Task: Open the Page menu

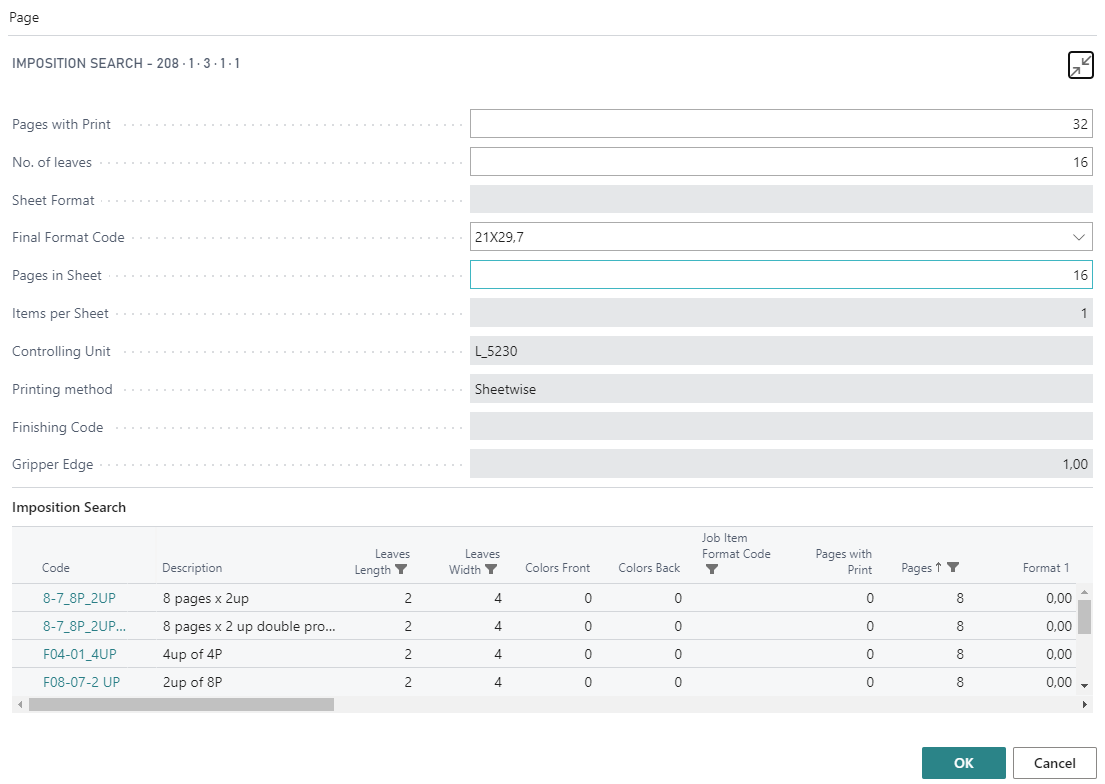Action: click(x=24, y=18)
